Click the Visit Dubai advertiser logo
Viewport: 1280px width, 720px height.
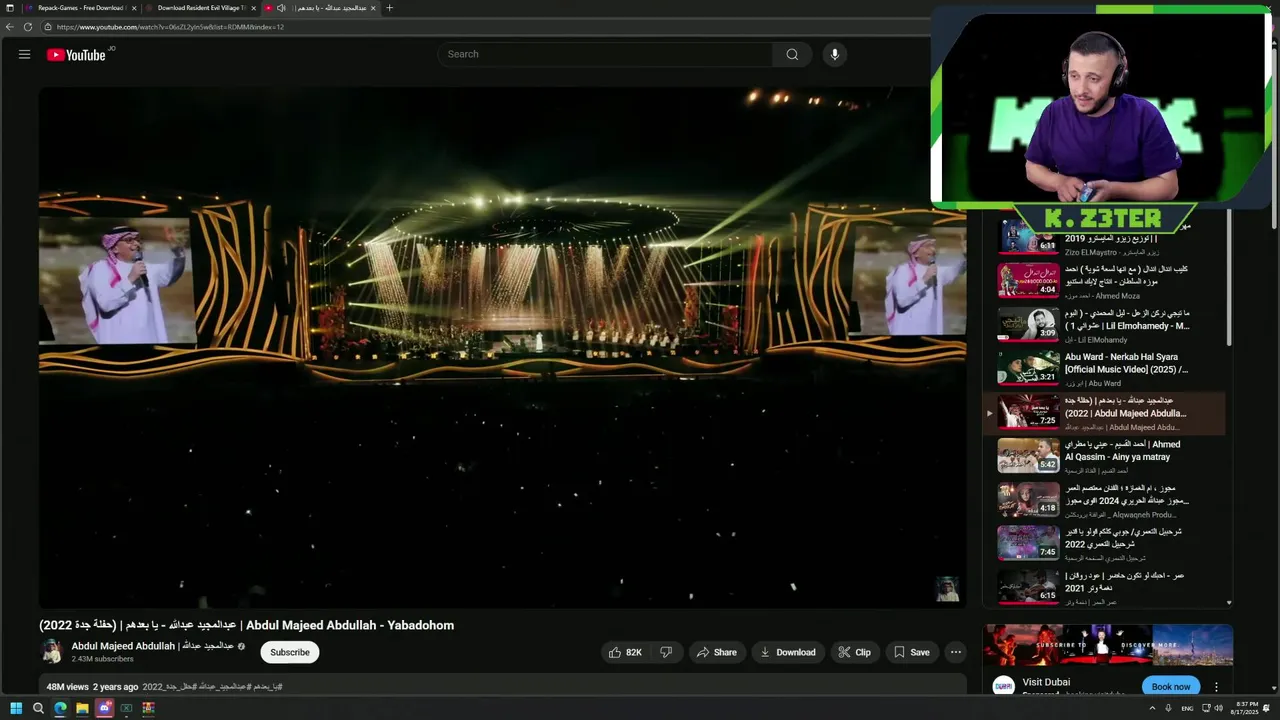point(1003,687)
